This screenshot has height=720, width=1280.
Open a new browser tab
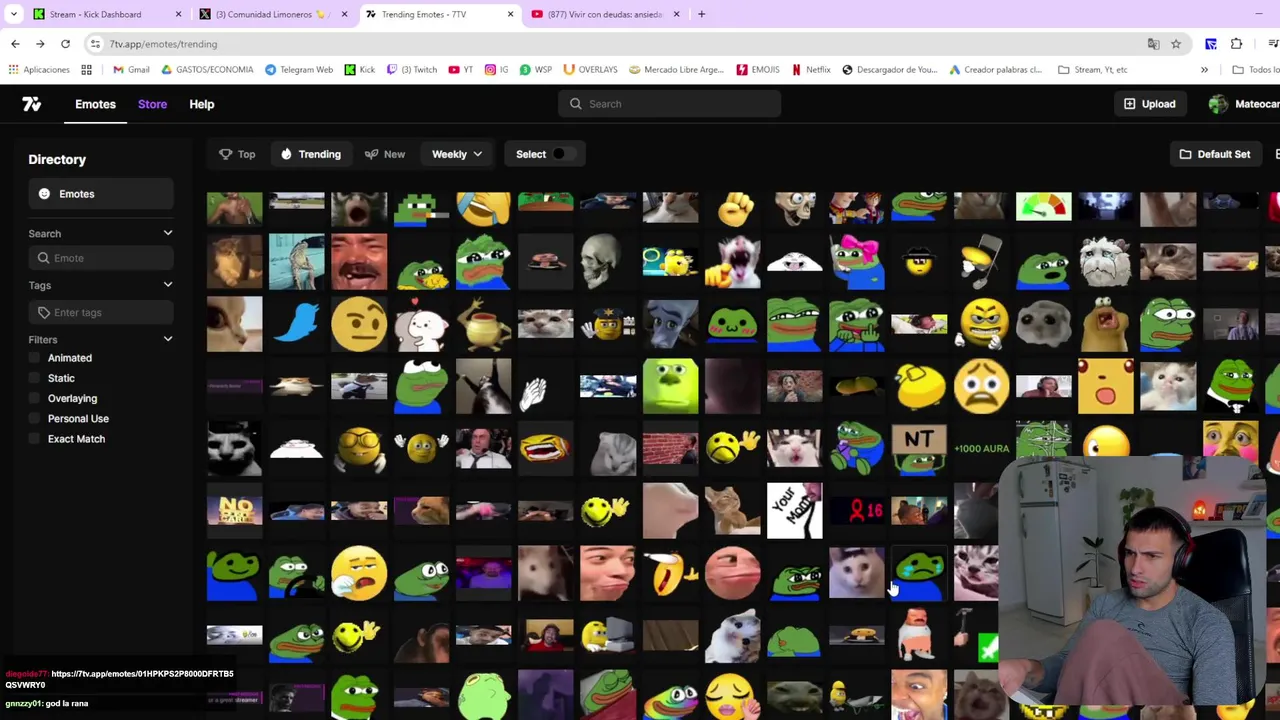(701, 14)
